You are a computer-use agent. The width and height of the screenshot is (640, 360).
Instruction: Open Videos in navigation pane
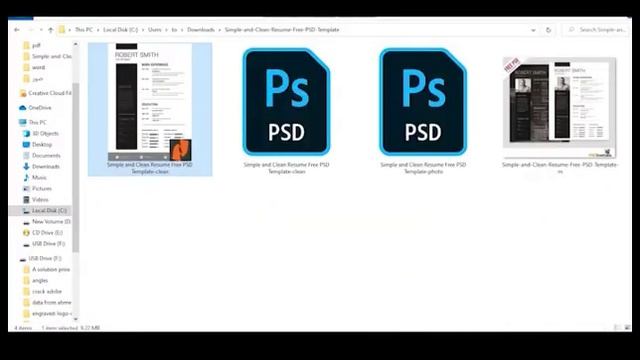pyautogui.click(x=36, y=200)
